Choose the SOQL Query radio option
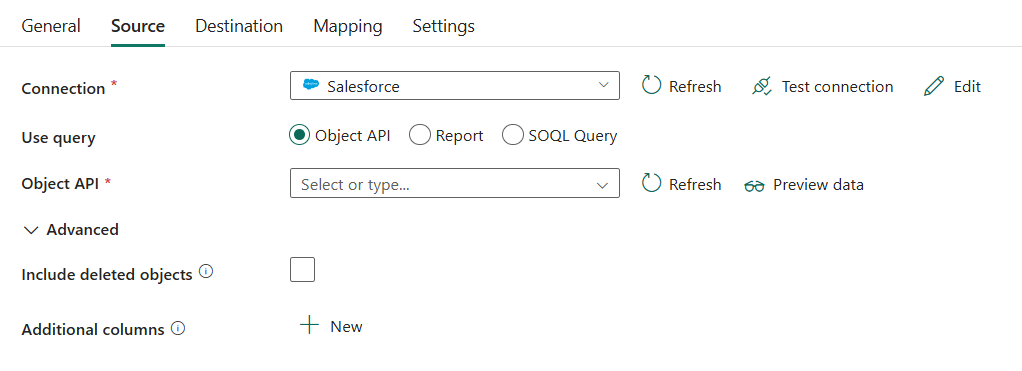The image size is (1022, 371). (x=513, y=135)
